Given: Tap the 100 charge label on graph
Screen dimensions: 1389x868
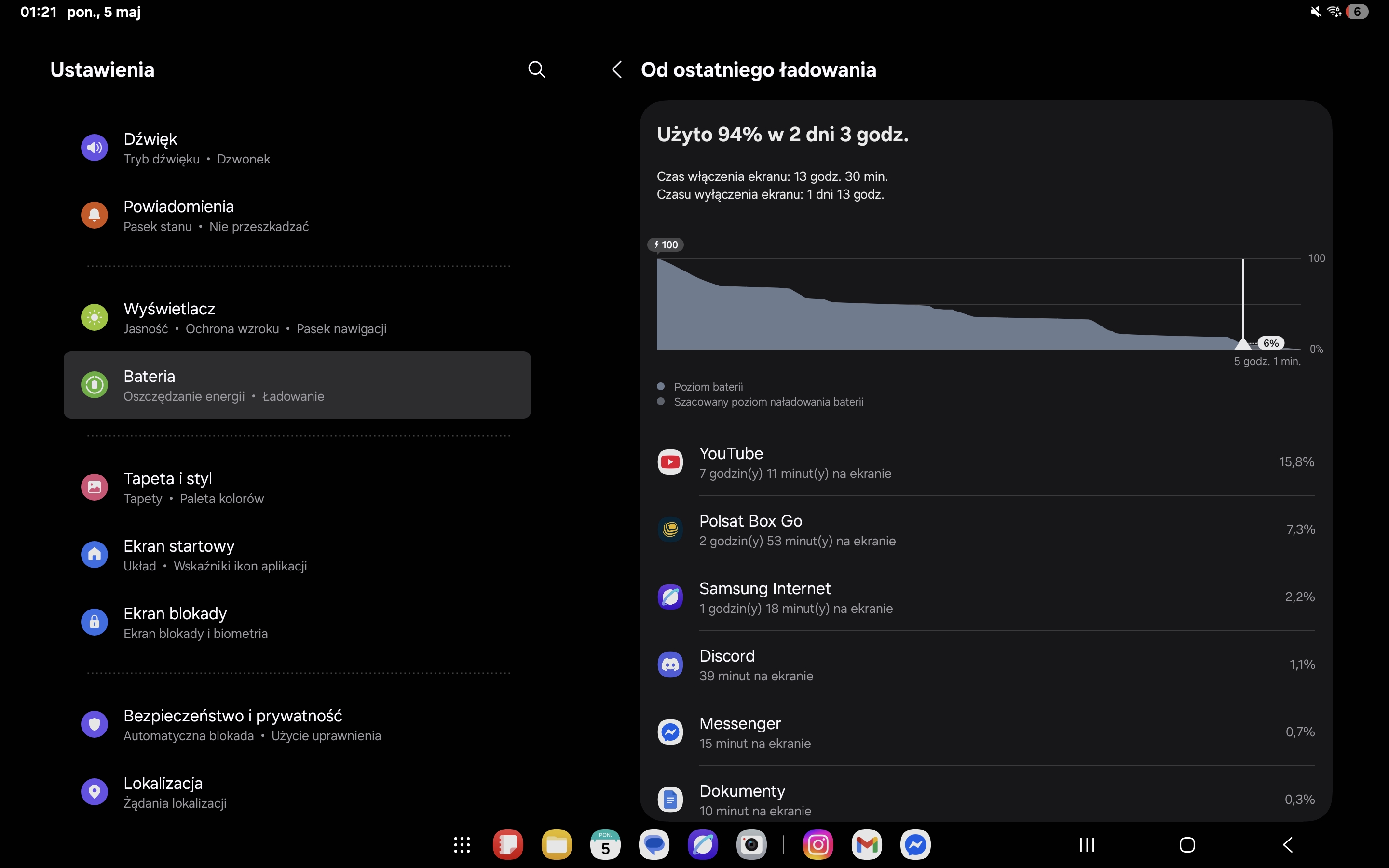Looking at the screenshot, I should click(x=666, y=244).
